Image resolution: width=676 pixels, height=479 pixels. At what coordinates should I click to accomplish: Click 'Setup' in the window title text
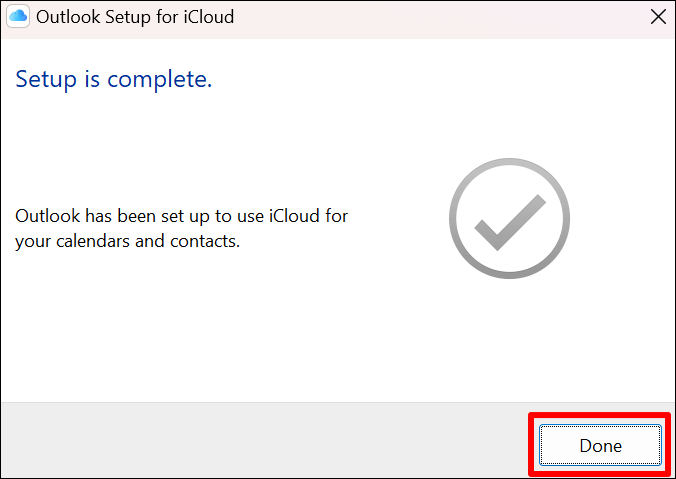coord(130,16)
